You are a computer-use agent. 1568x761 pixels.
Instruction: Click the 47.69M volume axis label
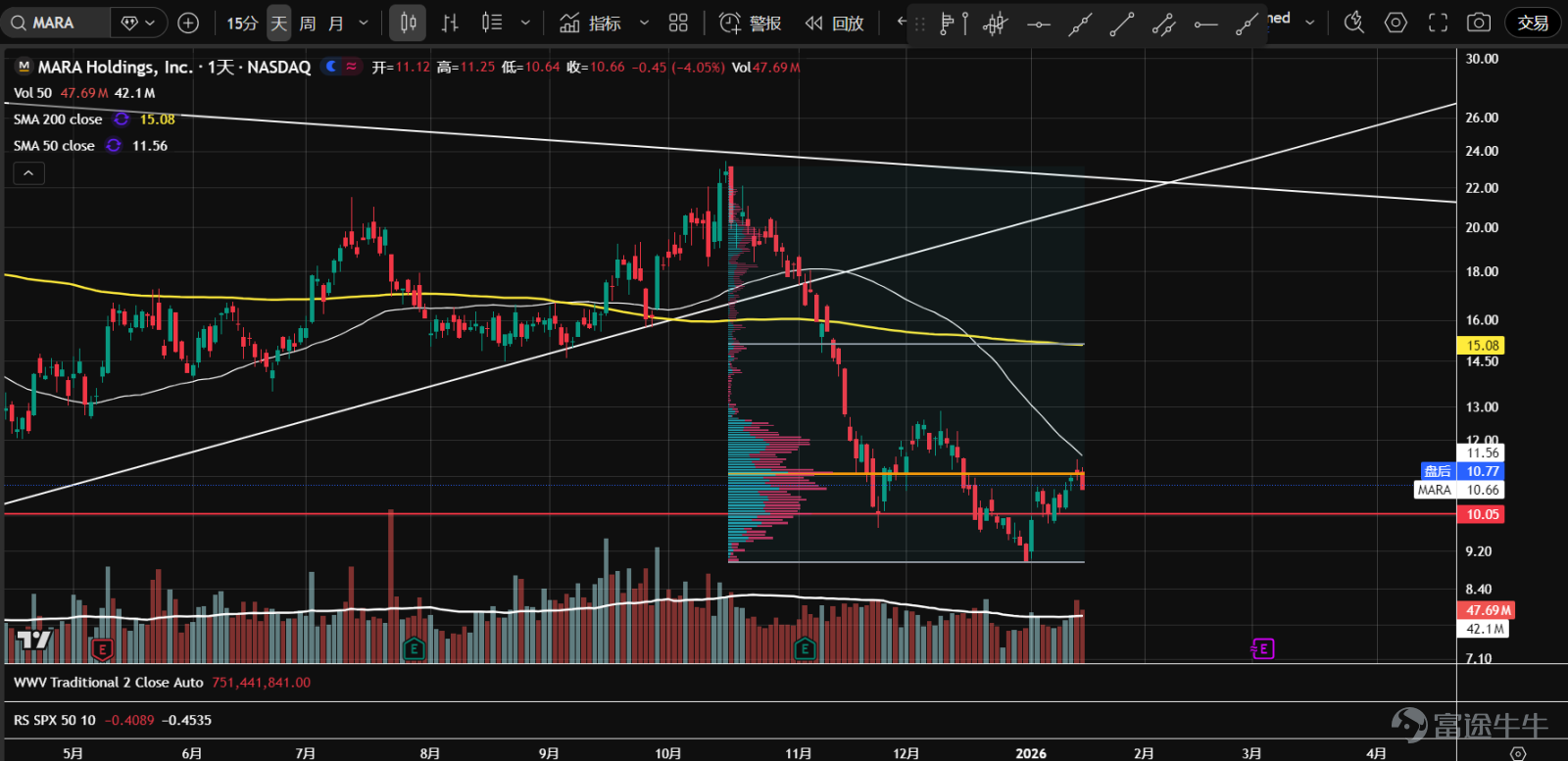click(x=1488, y=610)
